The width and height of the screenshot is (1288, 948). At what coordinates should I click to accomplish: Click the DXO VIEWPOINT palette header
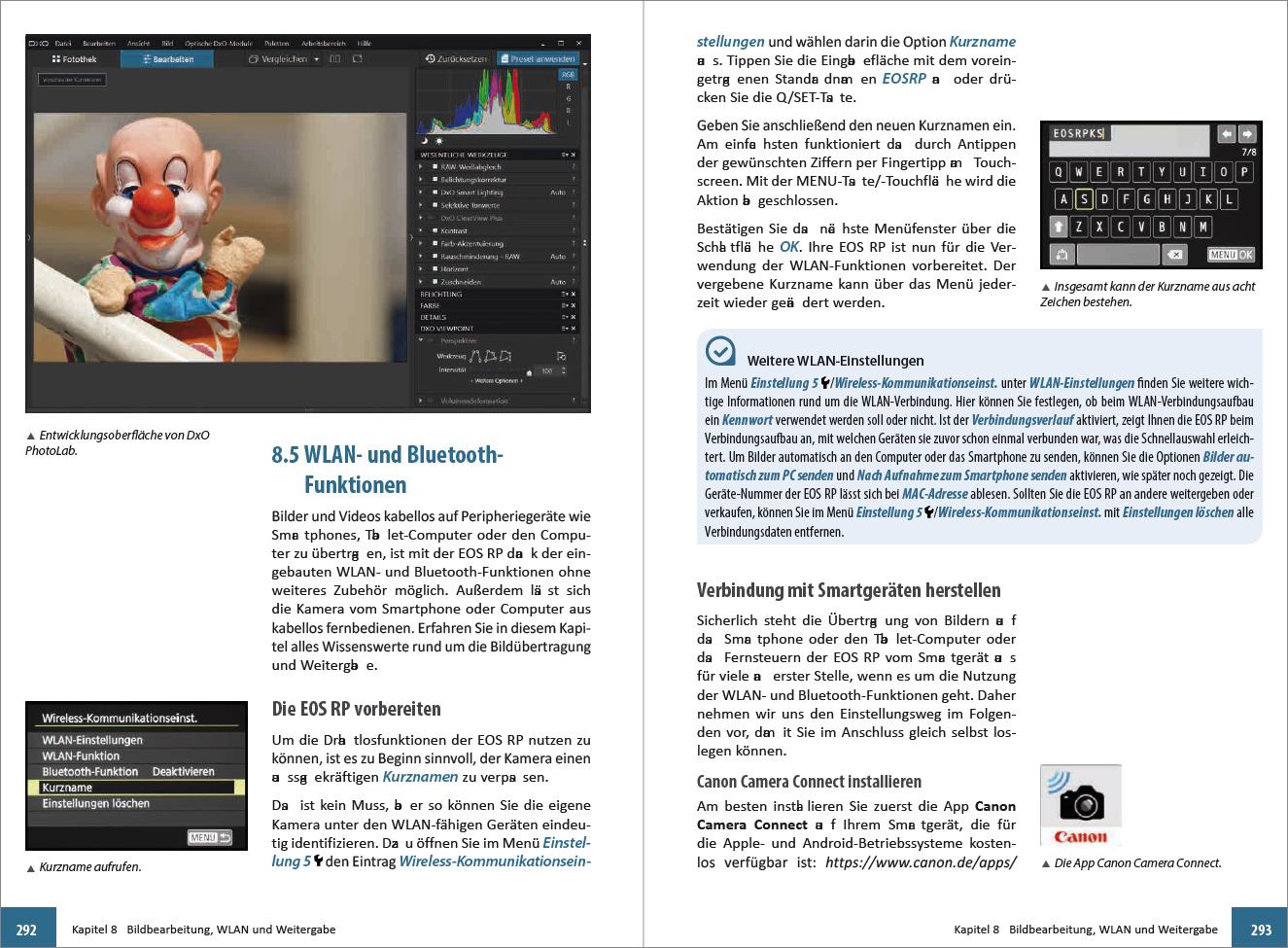pyautogui.click(x=497, y=329)
